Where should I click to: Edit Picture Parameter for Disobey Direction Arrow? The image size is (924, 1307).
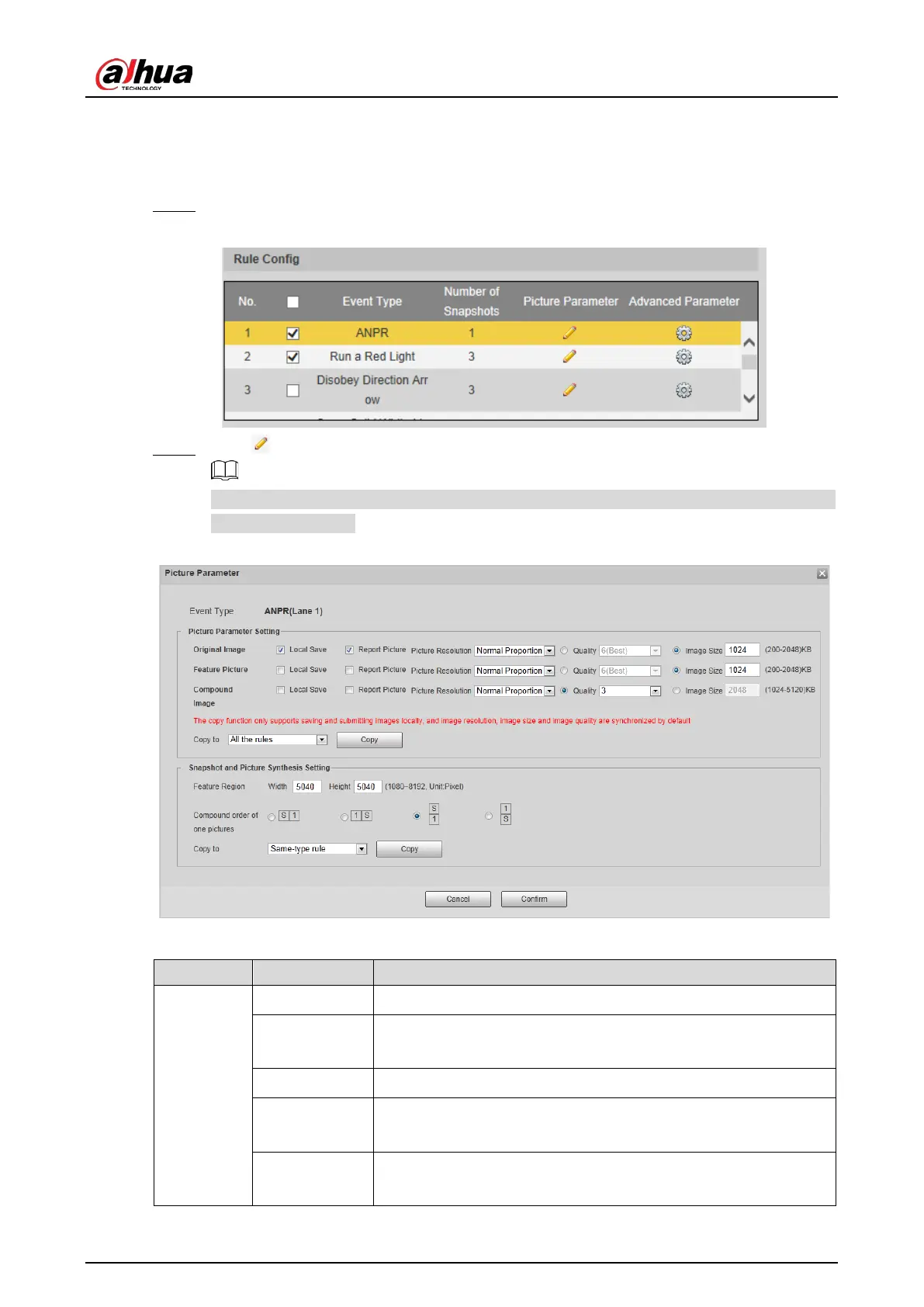tap(569, 390)
